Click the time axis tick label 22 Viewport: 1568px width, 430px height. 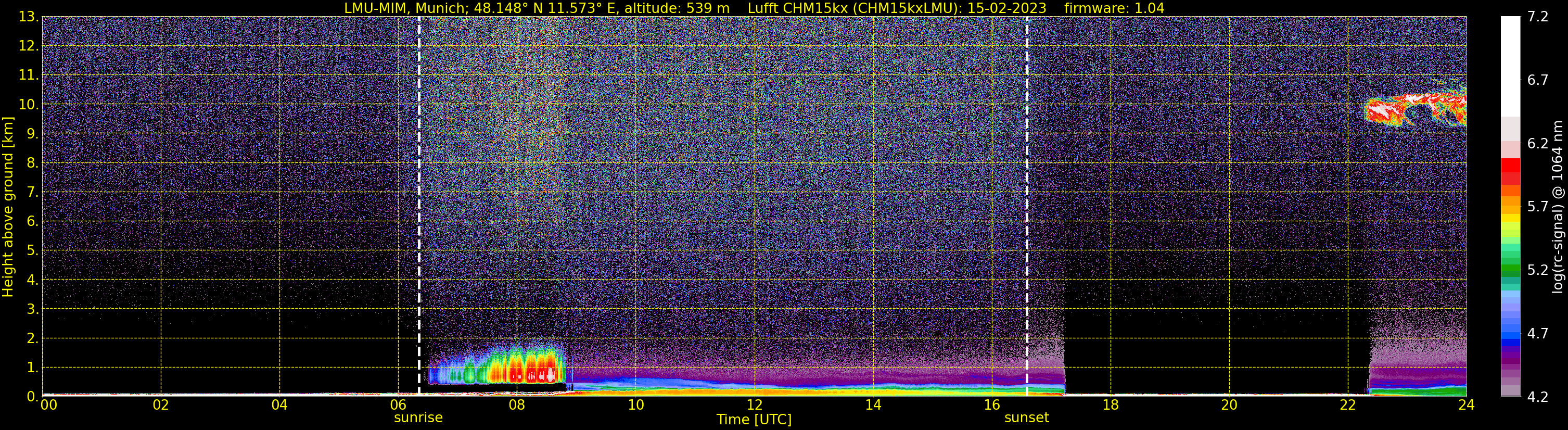point(1348,404)
